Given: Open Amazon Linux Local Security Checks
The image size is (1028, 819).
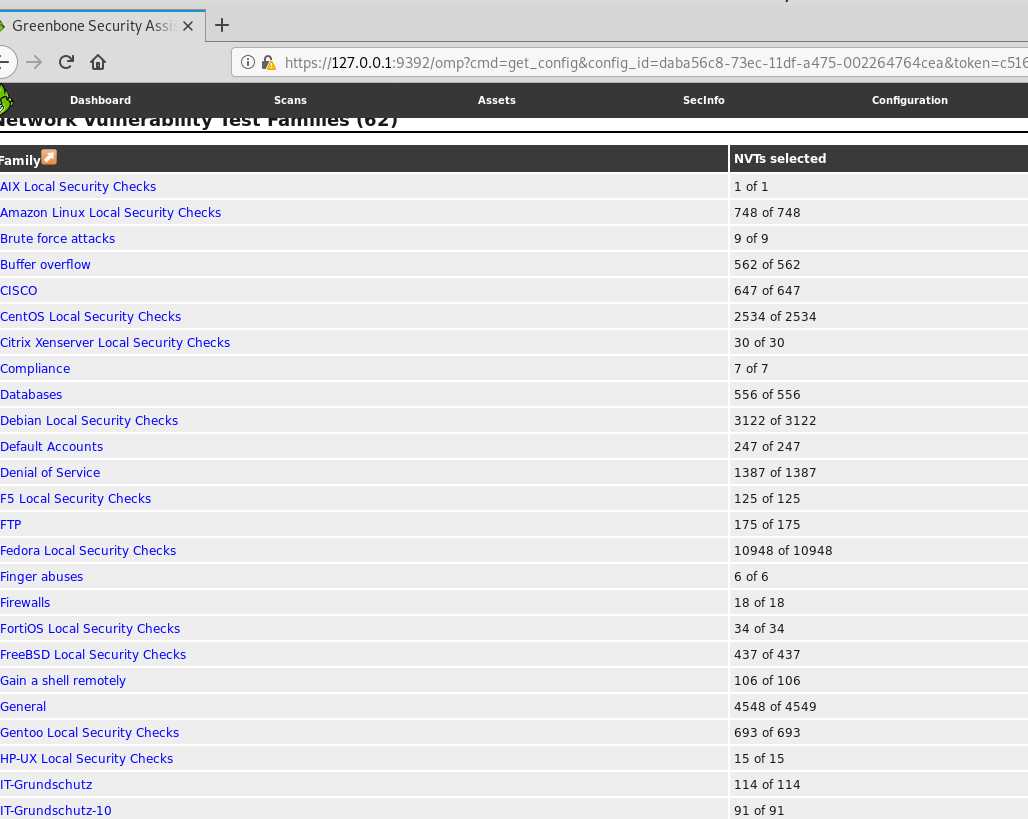Looking at the screenshot, I should 110,212.
